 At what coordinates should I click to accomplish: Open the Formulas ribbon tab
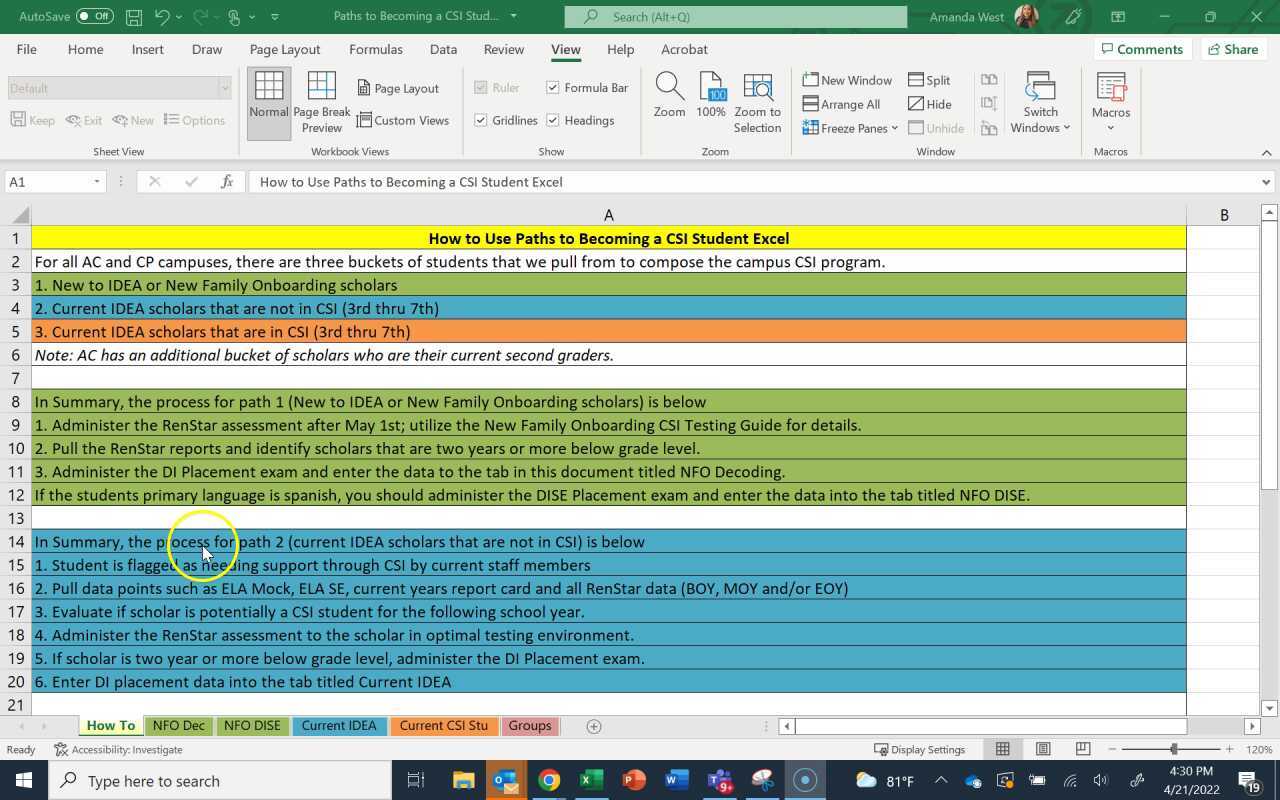coord(375,49)
